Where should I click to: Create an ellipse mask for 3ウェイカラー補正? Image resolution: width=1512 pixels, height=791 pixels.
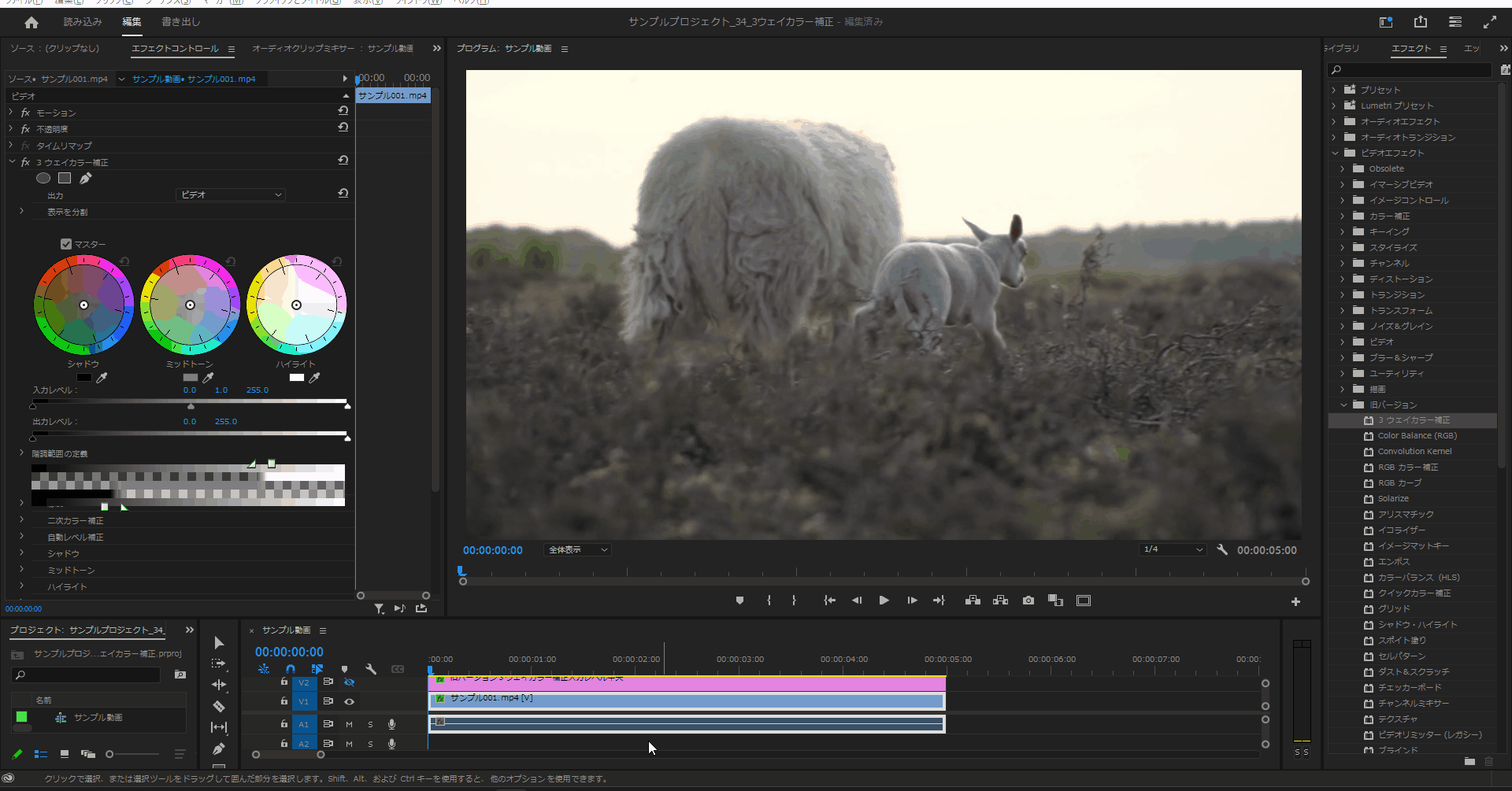(43, 178)
